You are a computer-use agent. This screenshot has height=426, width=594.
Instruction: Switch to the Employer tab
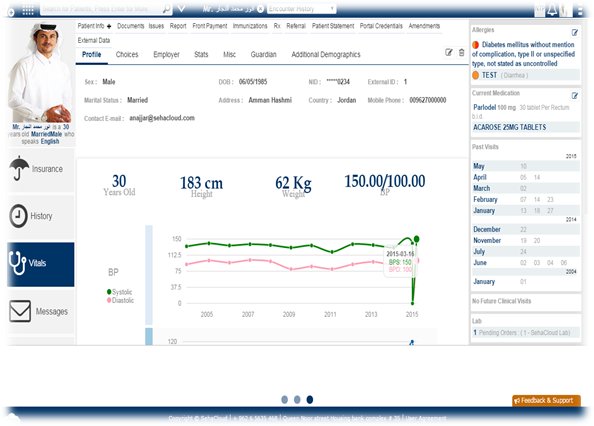(166, 55)
